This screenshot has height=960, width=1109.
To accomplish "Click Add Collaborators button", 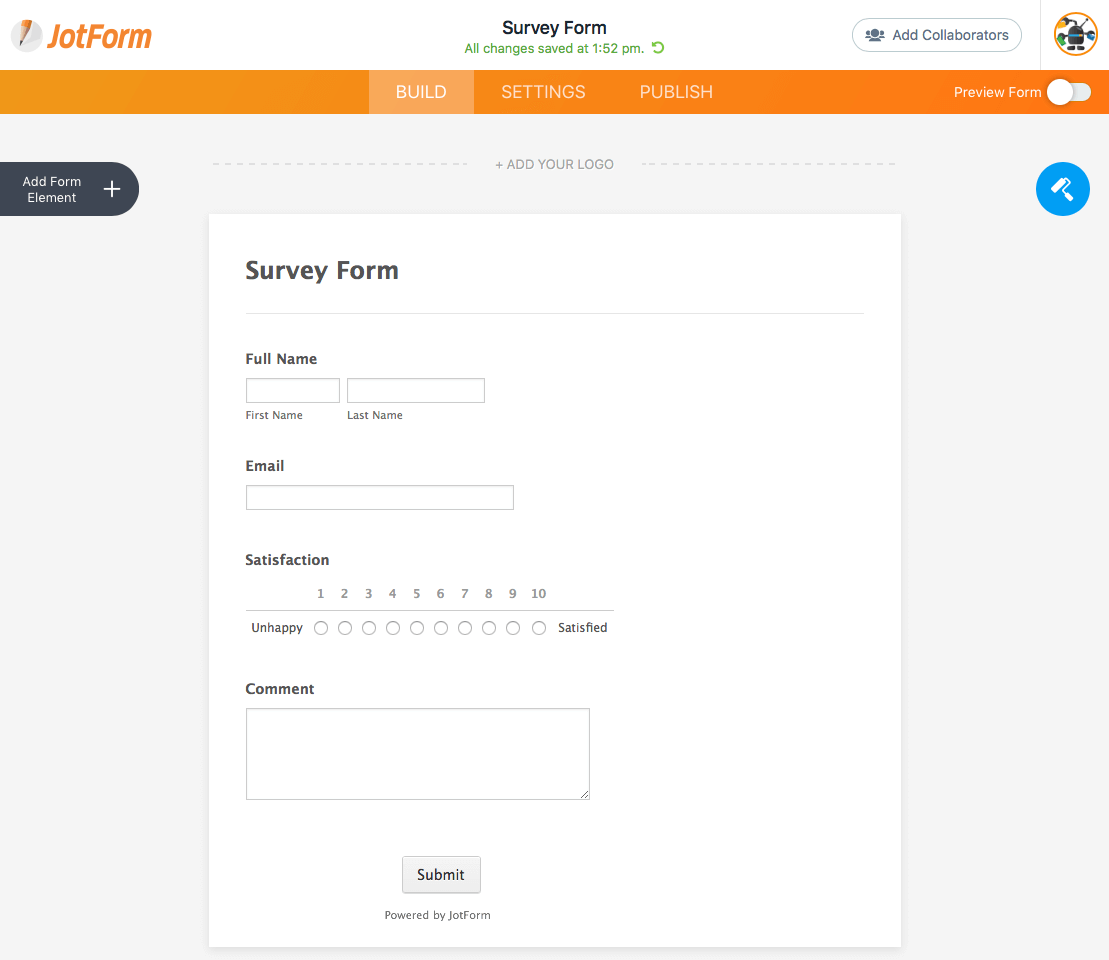I will pyautogui.click(x=936, y=35).
